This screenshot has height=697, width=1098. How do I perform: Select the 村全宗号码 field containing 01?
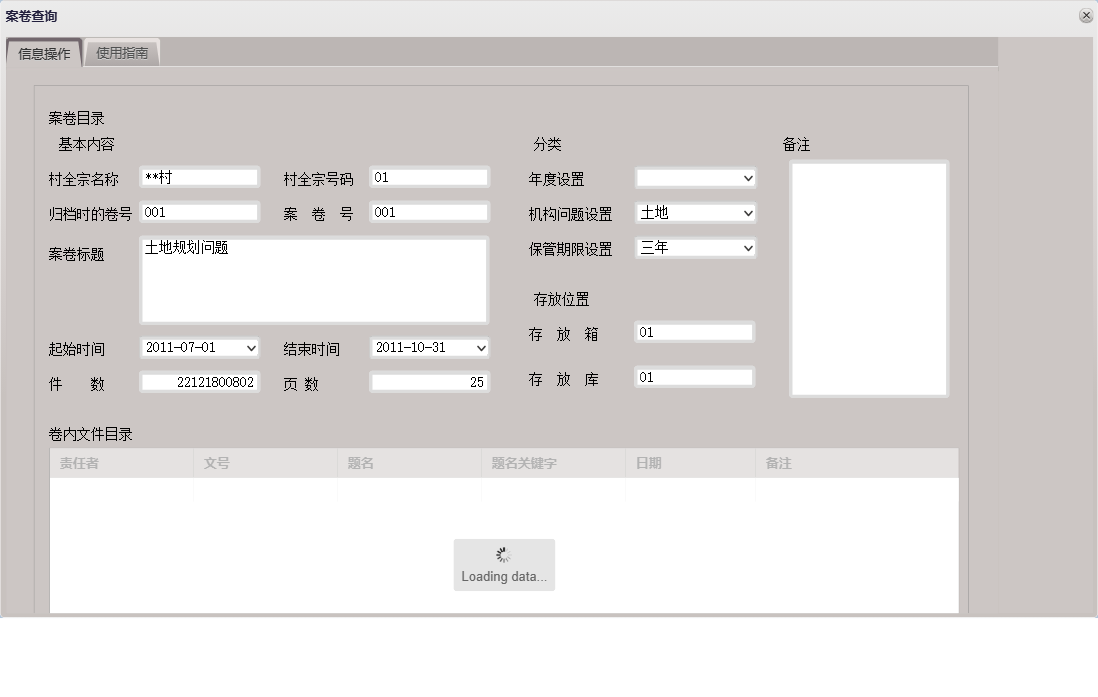click(428, 176)
